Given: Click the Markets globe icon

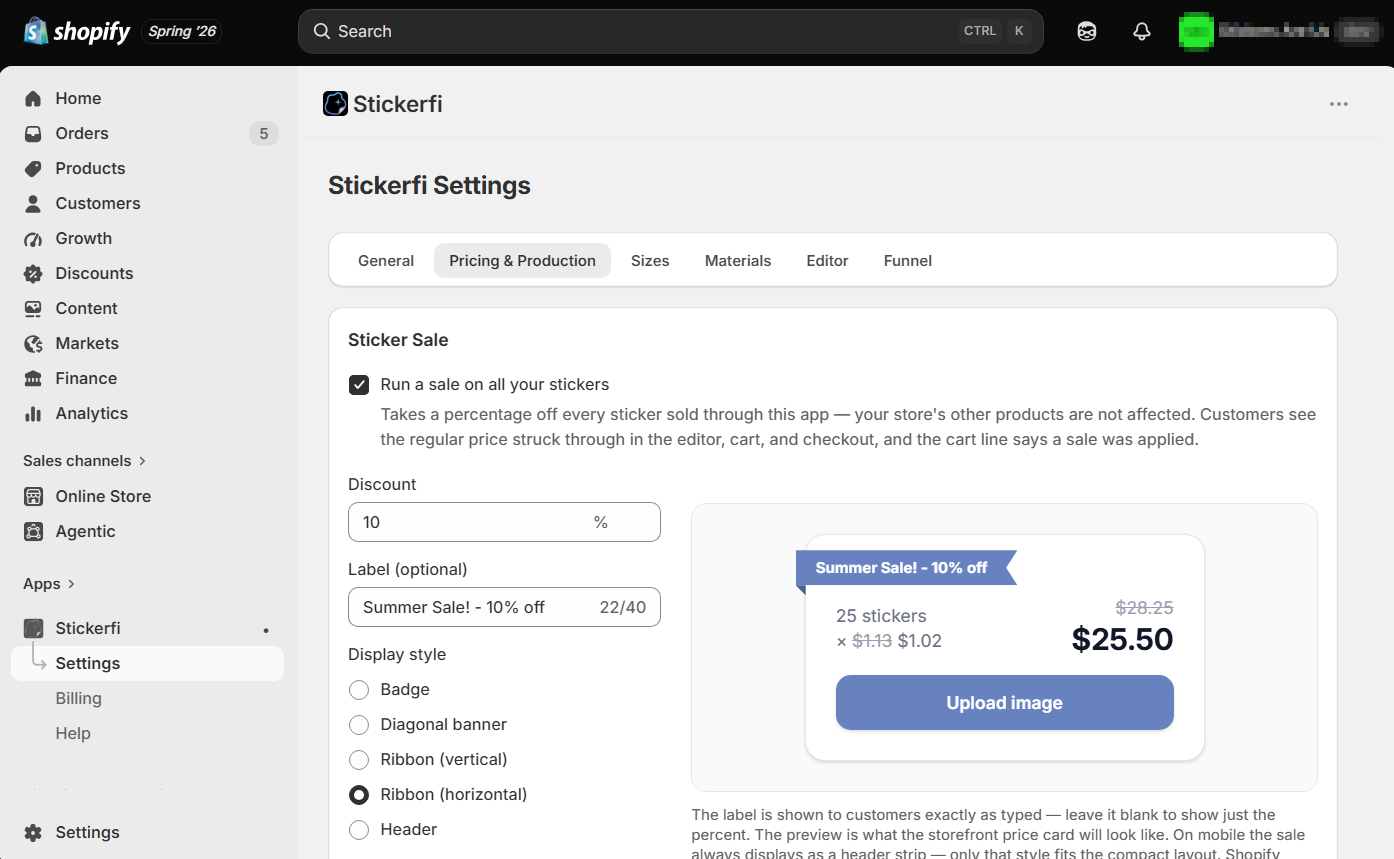Looking at the screenshot, I should tap(33, 343).
